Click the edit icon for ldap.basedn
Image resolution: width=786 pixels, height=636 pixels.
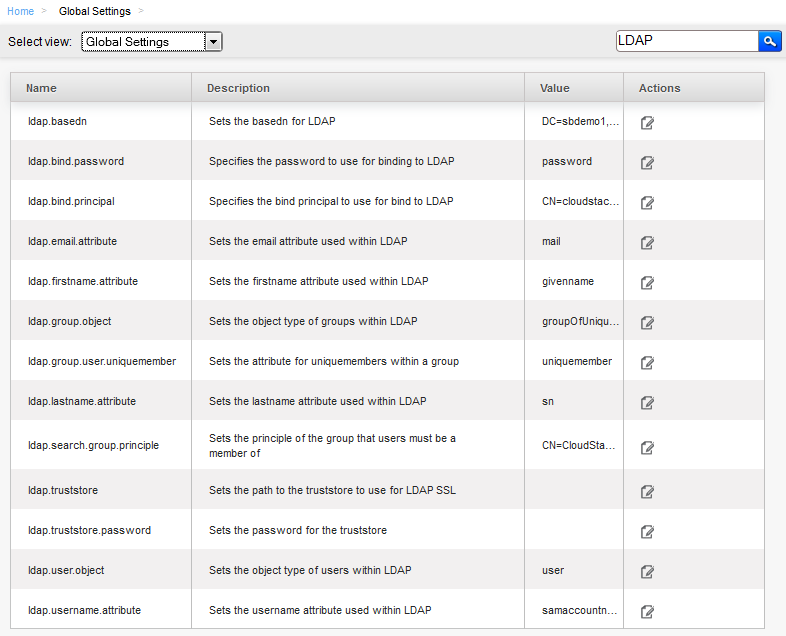[x=647, y=122]
